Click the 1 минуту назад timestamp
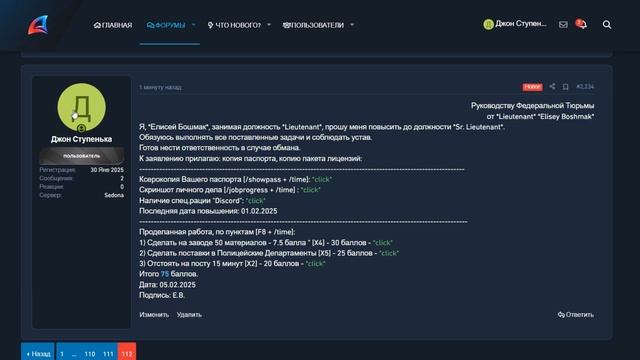 point(160,87)
